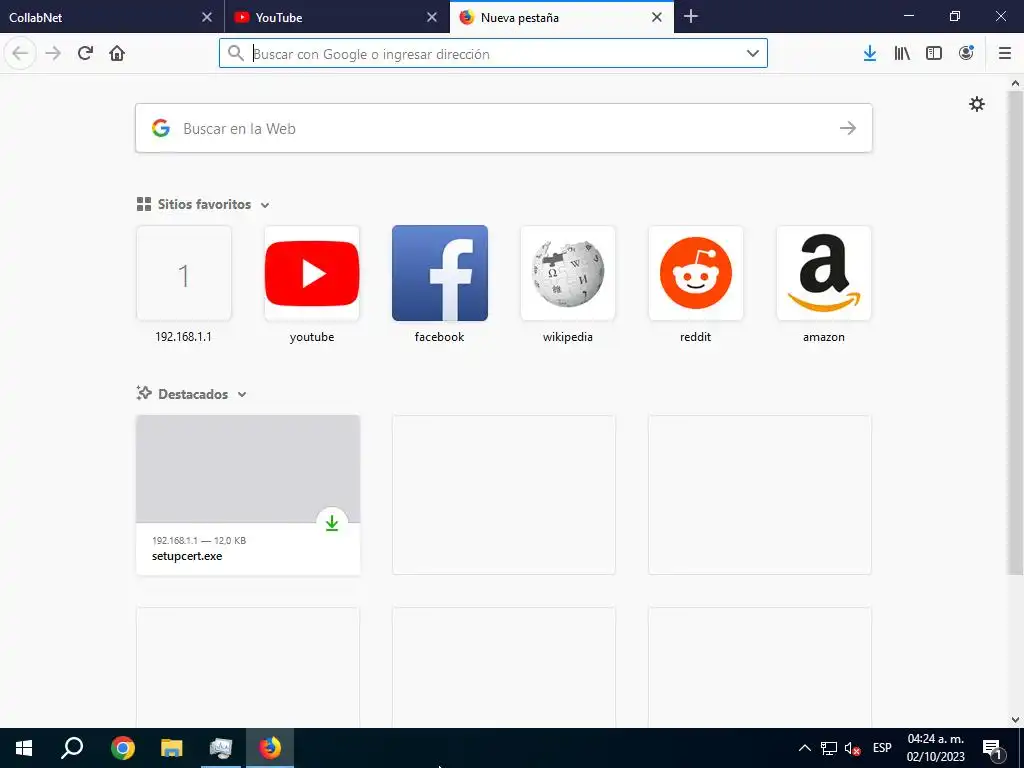
Task: Close the YouTube tab
Action: click(432, 17)
